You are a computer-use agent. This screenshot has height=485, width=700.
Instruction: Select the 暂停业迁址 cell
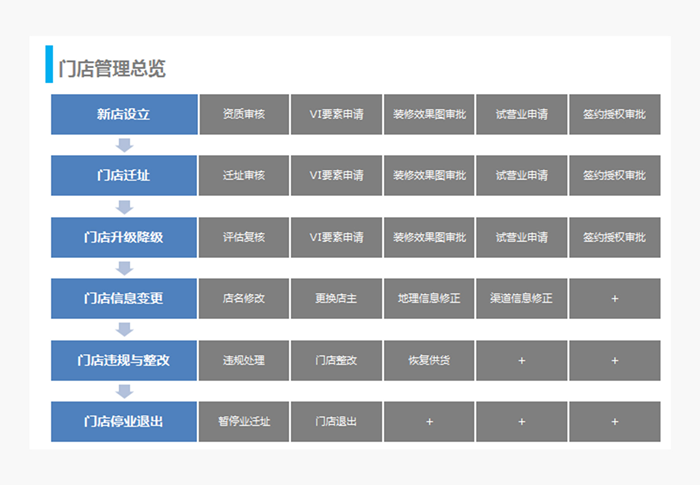click(x=244, y=422)
